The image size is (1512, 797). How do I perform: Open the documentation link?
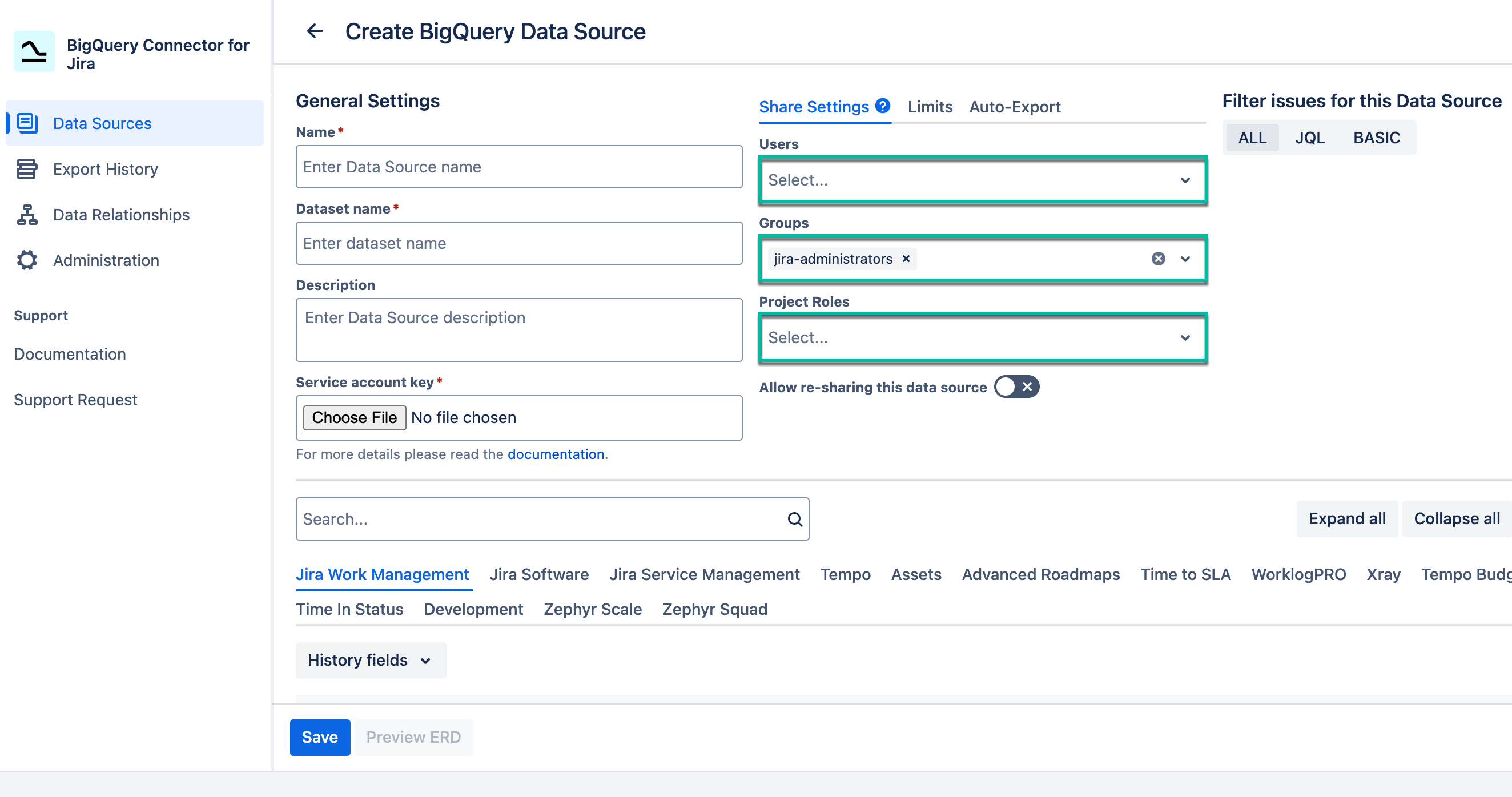pos(555,454)
